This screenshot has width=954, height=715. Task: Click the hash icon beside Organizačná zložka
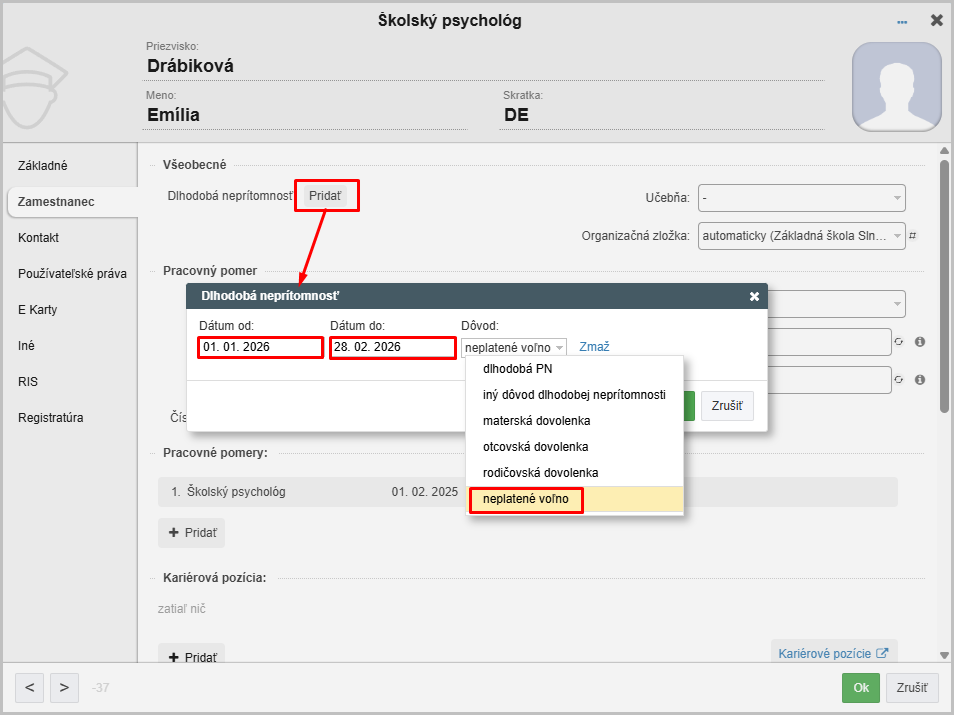(x=912, y=236)
